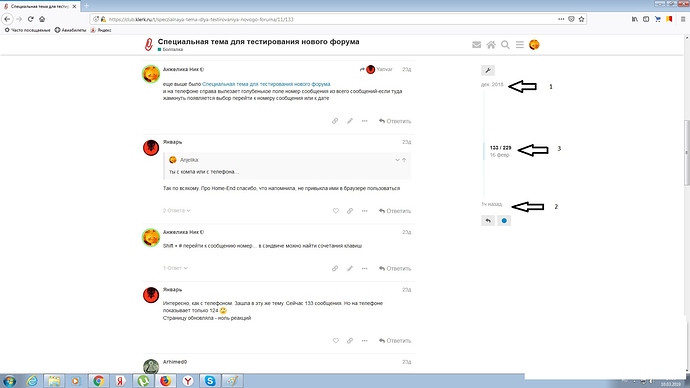Like the 'Так по всякому' post by Январь
Screen dimensions: 690x388
point(335,211)
